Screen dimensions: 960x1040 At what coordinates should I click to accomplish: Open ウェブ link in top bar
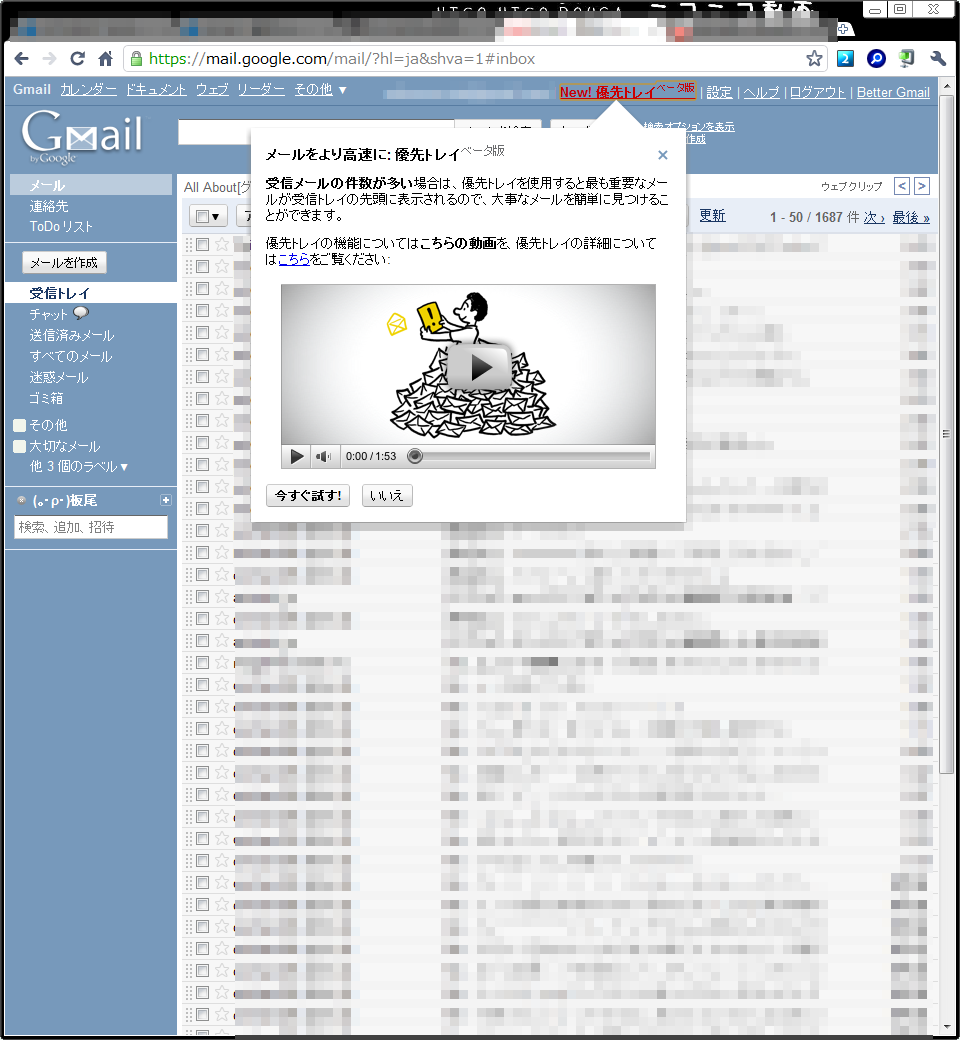(x=212, y=90)
